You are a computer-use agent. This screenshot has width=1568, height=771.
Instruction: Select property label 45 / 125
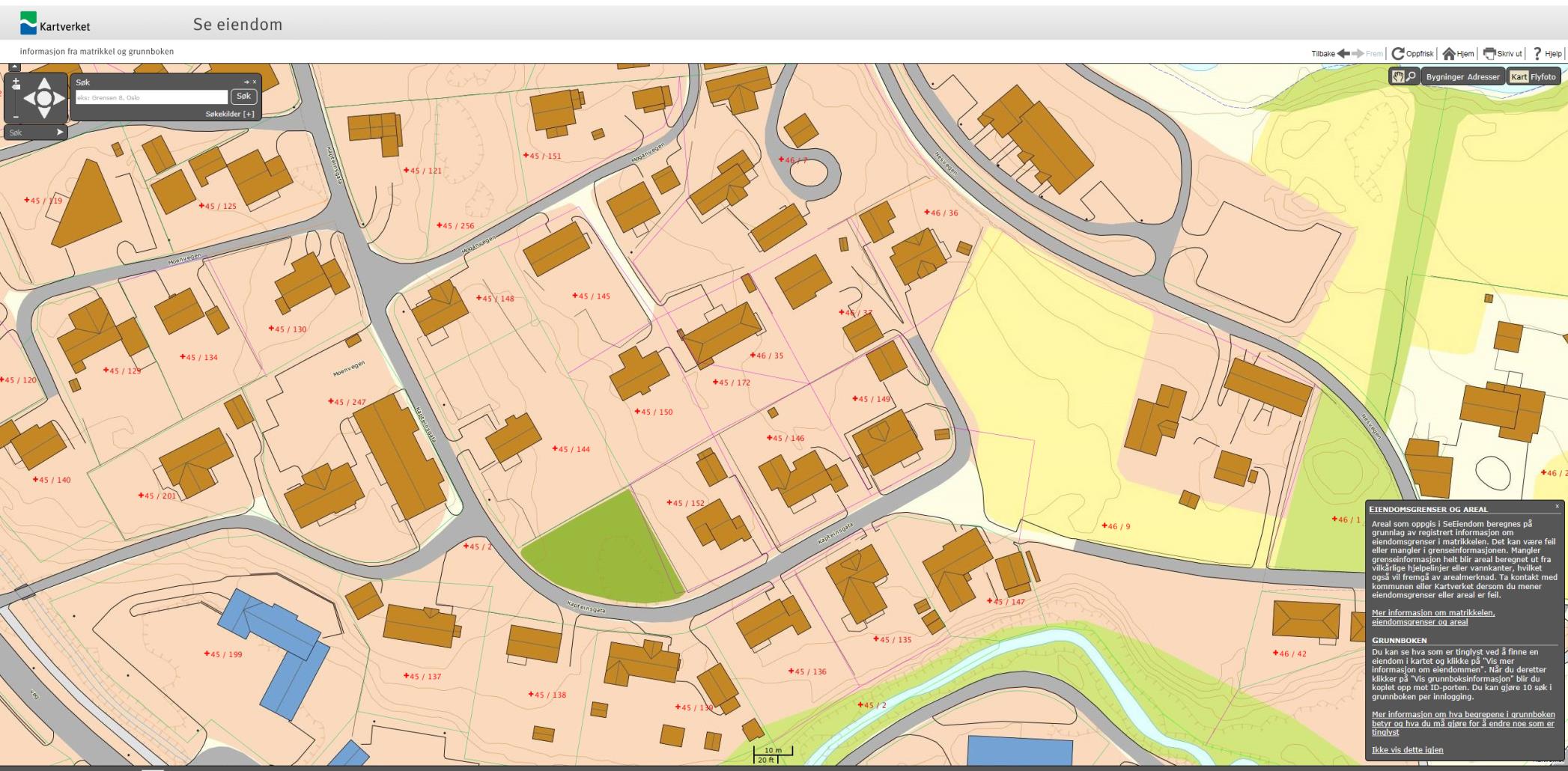point(218,206)
